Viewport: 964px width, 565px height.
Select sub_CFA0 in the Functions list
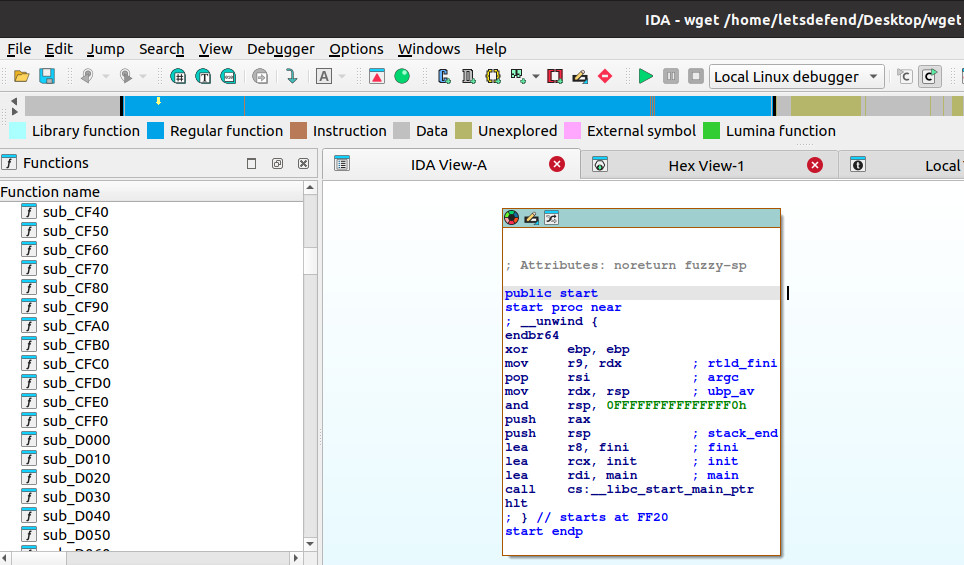pyautogui.click(x=76, y=326)
